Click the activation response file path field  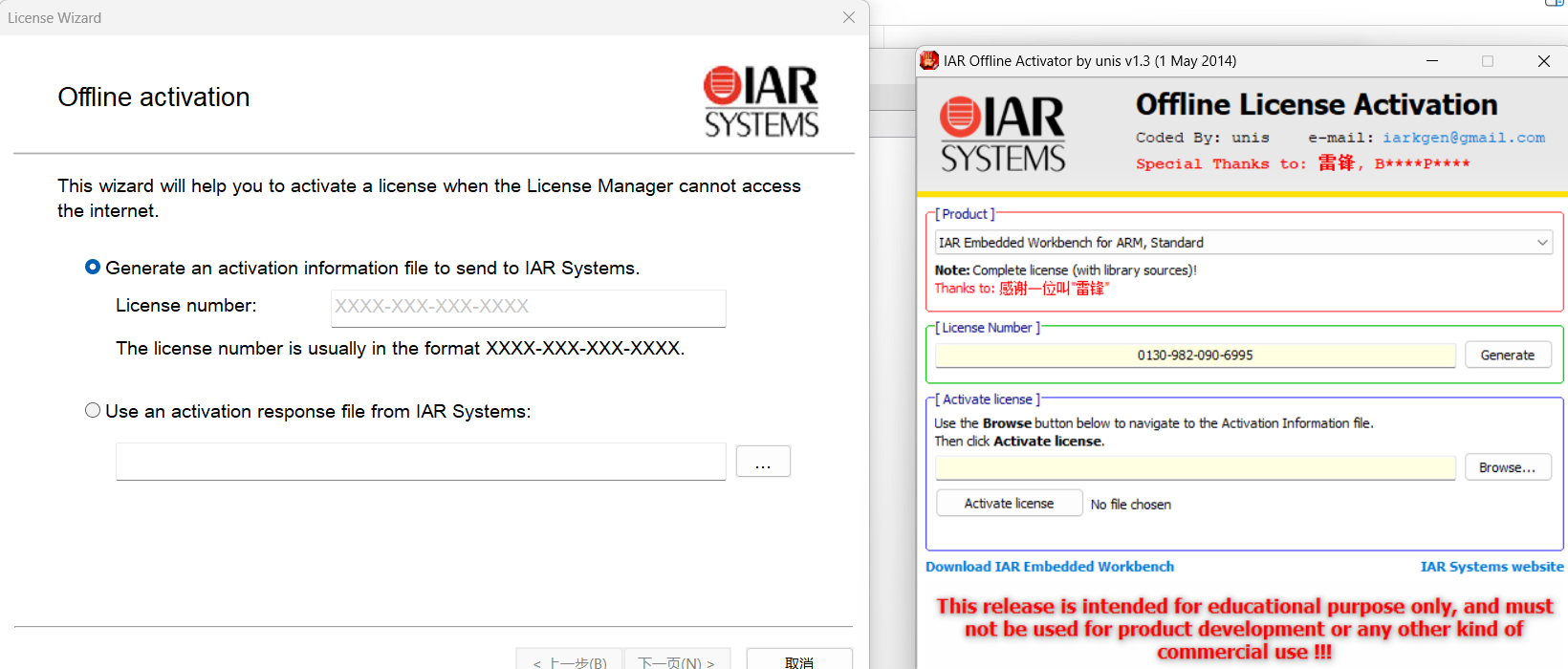421,462
